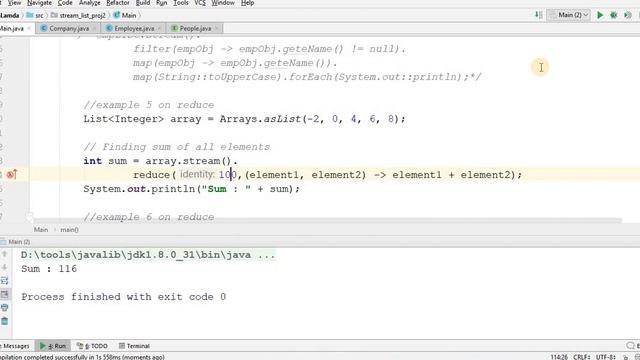This screenshot has height=360, width=640.
Task: Open the Navigate menu
Action: pyautogui.click(x=39, y=3)
